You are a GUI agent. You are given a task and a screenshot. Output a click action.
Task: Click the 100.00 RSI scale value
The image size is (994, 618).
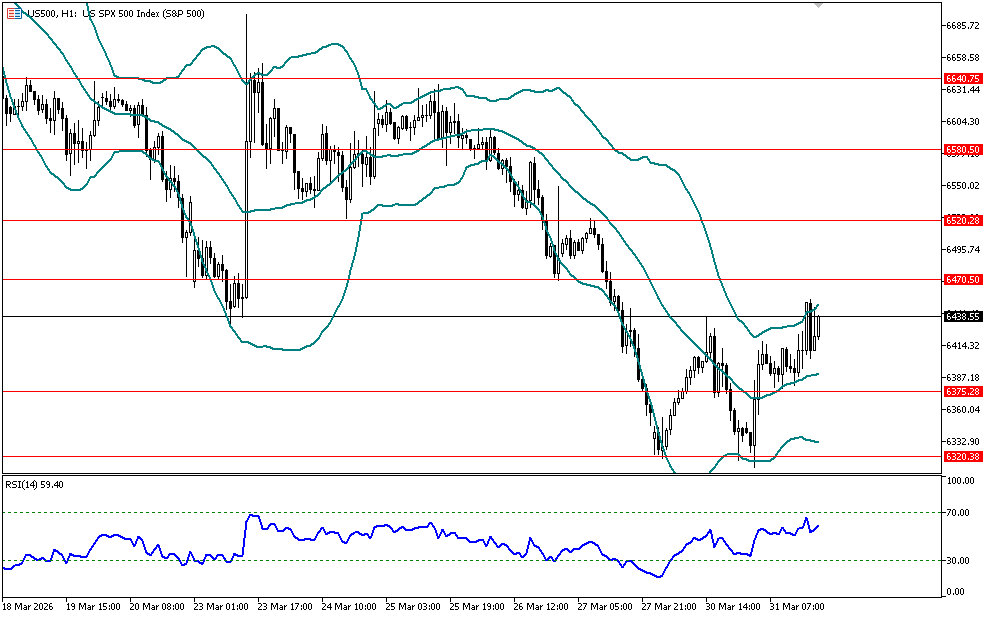(x=960, y=481)
